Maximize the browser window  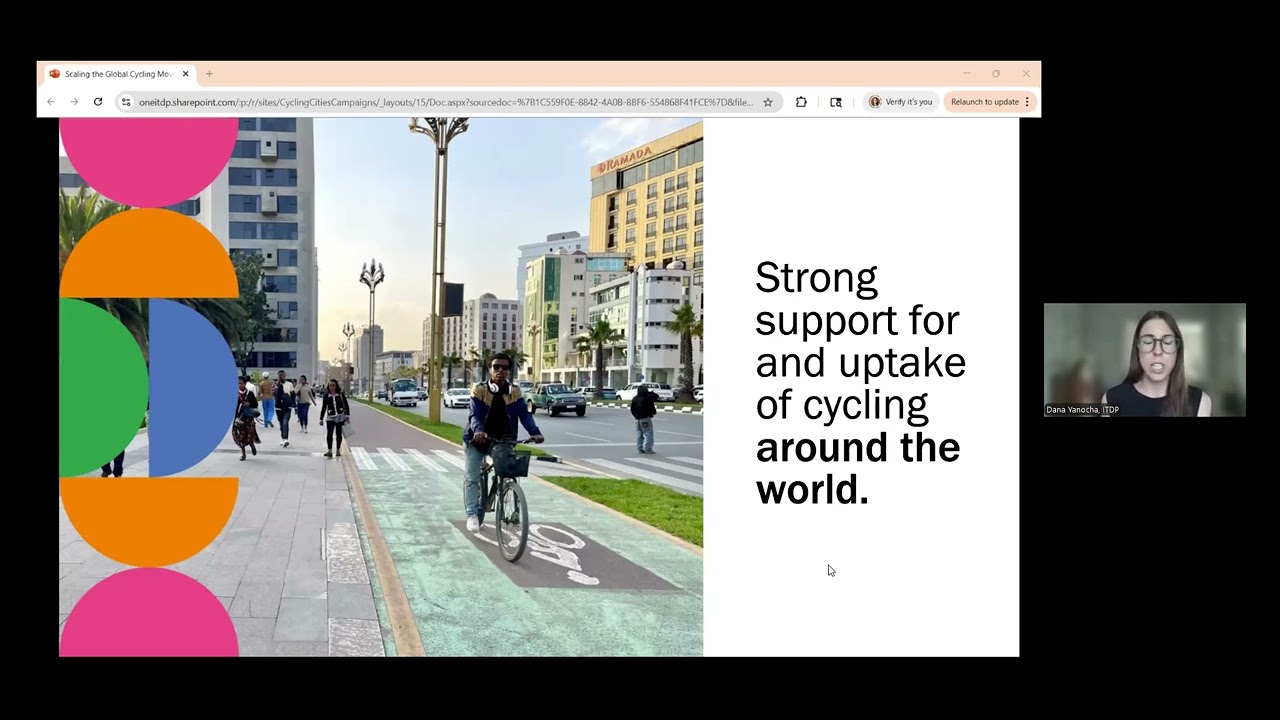point(996,74)
